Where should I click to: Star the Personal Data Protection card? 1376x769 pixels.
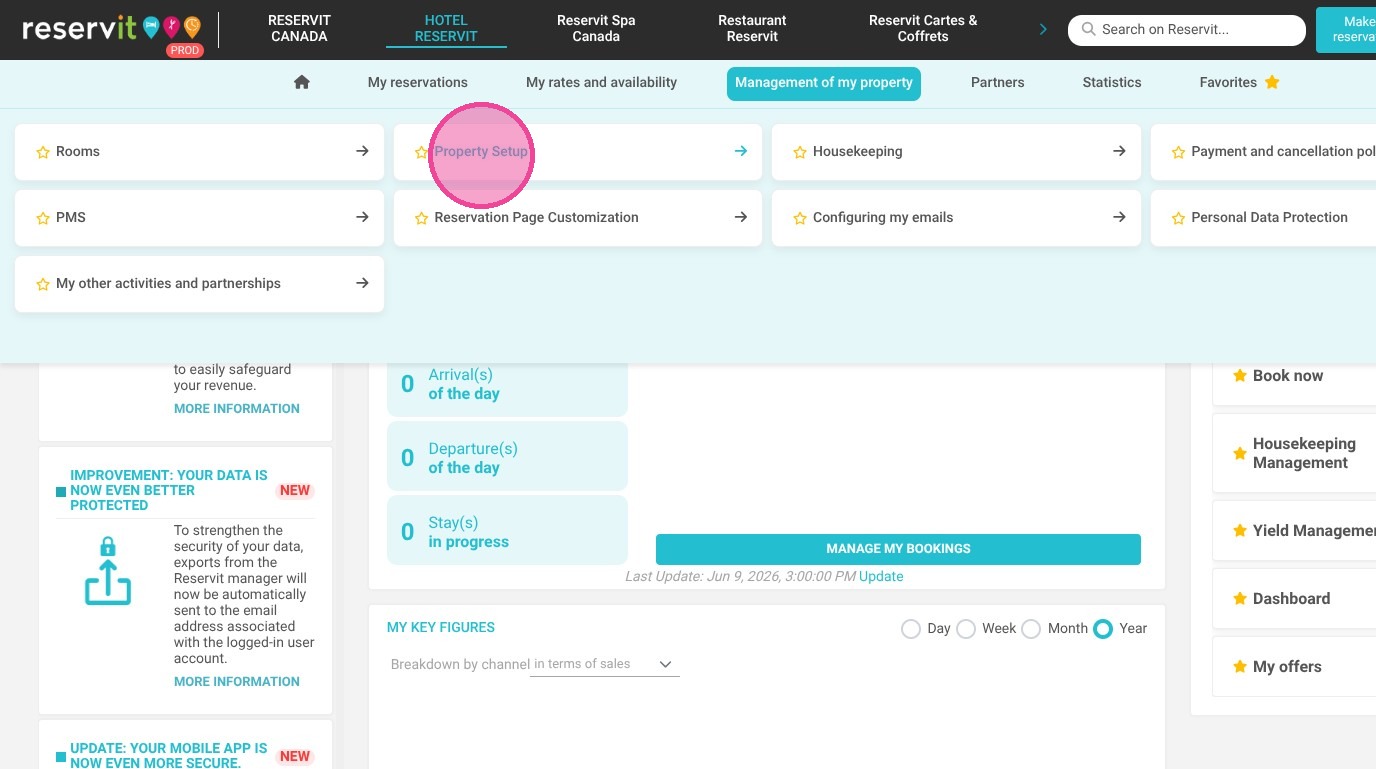[x=1178, y=218]
